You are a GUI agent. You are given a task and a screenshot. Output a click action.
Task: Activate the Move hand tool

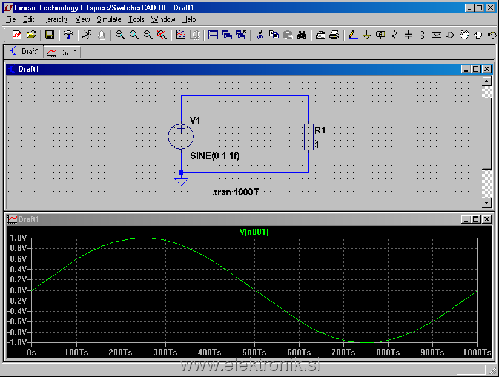click(x=464, y=35)
